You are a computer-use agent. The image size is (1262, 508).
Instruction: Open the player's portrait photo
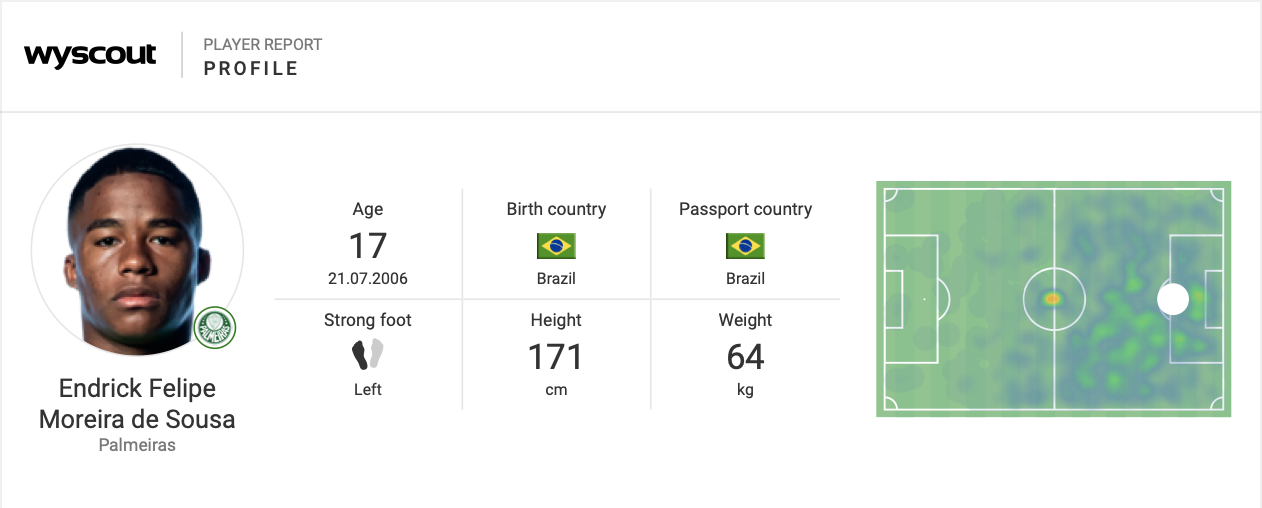pos(136,250)
